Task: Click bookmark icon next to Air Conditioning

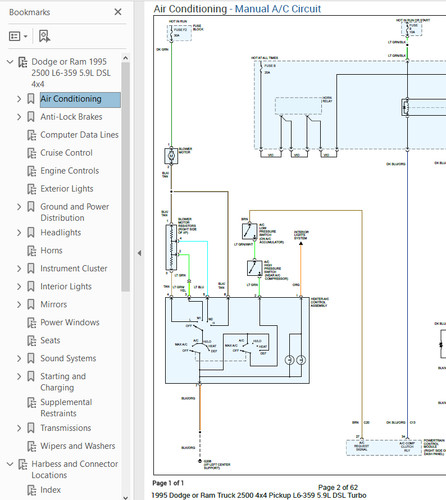Action: pyautogui.click(x=31, y=99)
